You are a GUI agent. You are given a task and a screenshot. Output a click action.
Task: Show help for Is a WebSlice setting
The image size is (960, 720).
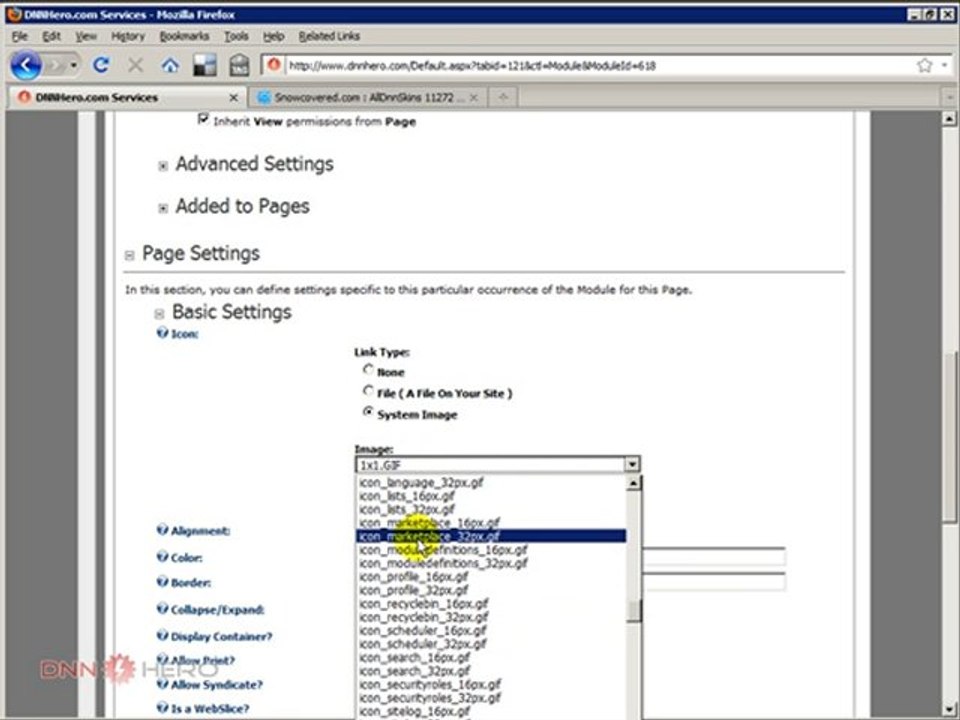[x=162, y=708]
